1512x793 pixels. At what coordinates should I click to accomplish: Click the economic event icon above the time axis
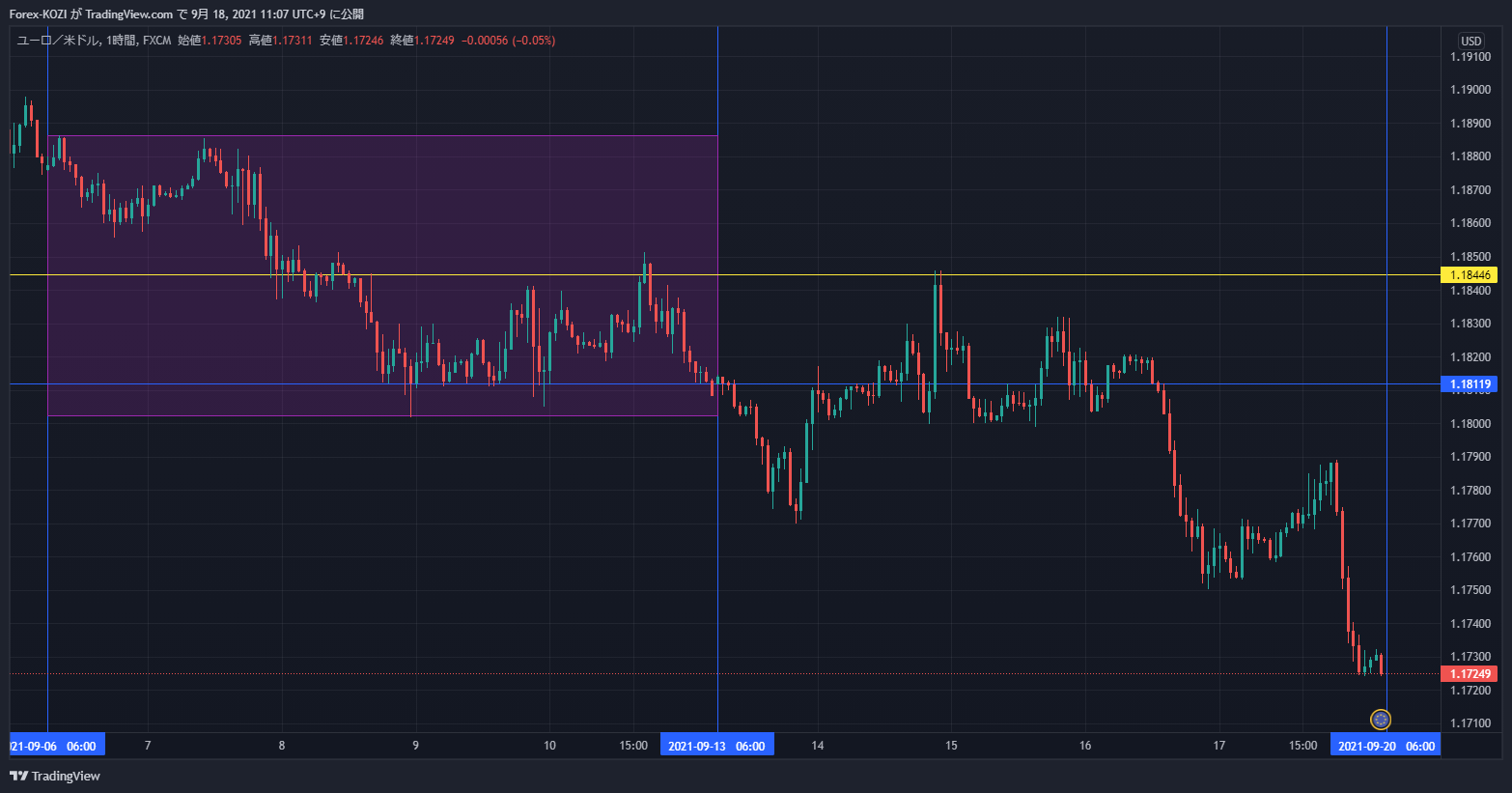pos(1381,720)
